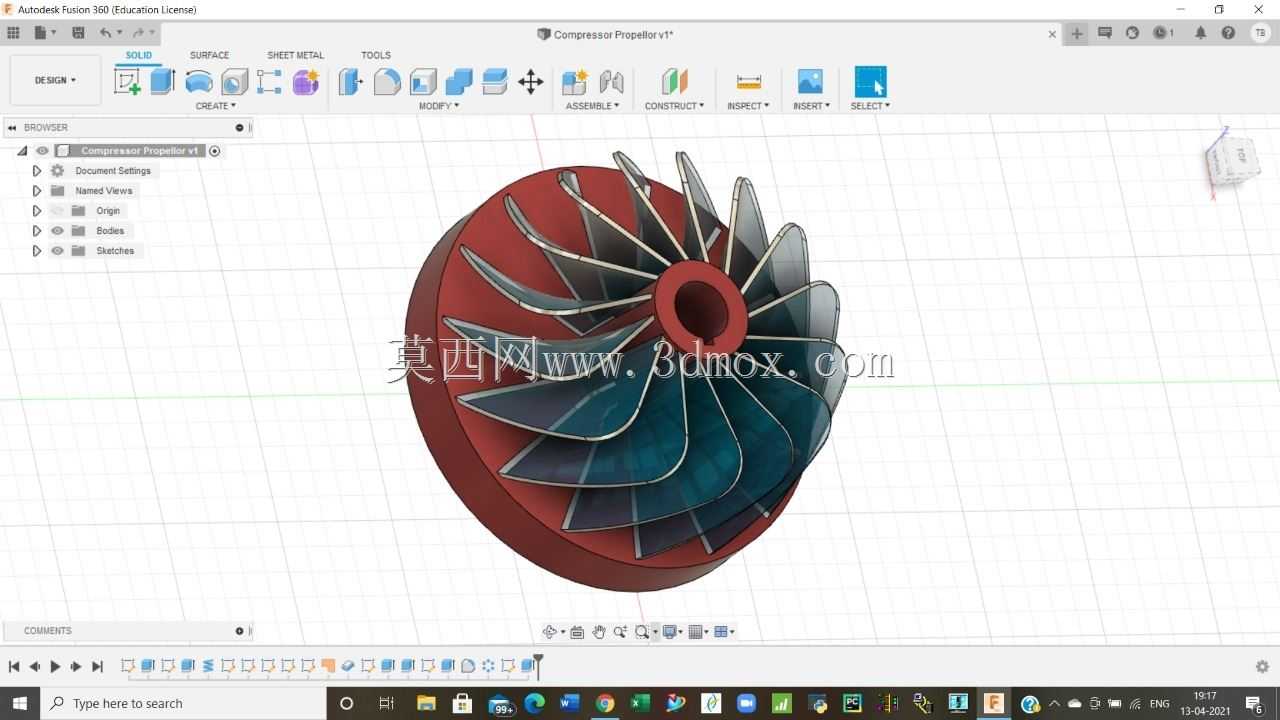Activate the Compressor Propellor v1 component radio

click(x=215, y=151)
